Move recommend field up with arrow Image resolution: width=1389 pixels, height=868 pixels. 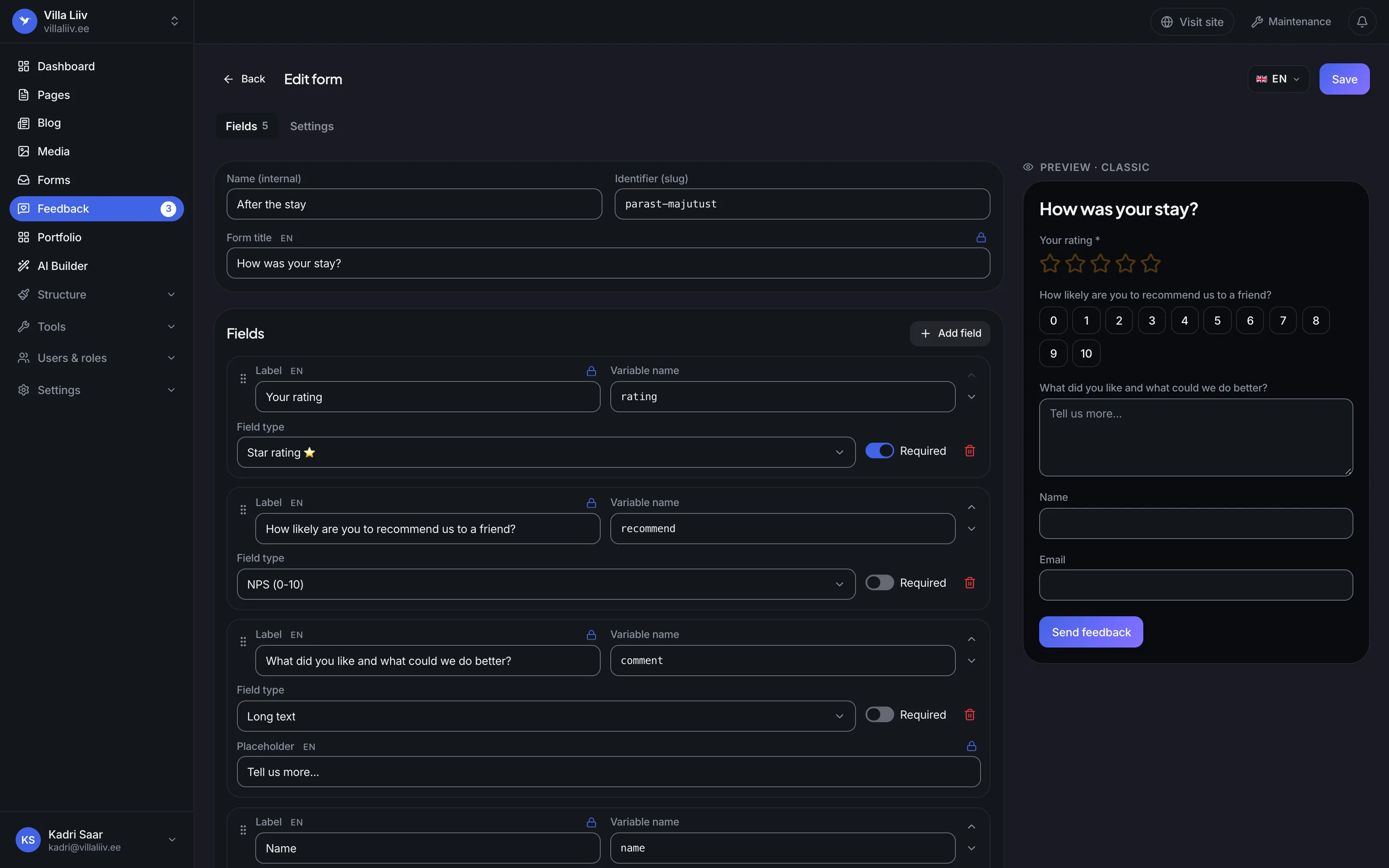(x=971, y=507)
